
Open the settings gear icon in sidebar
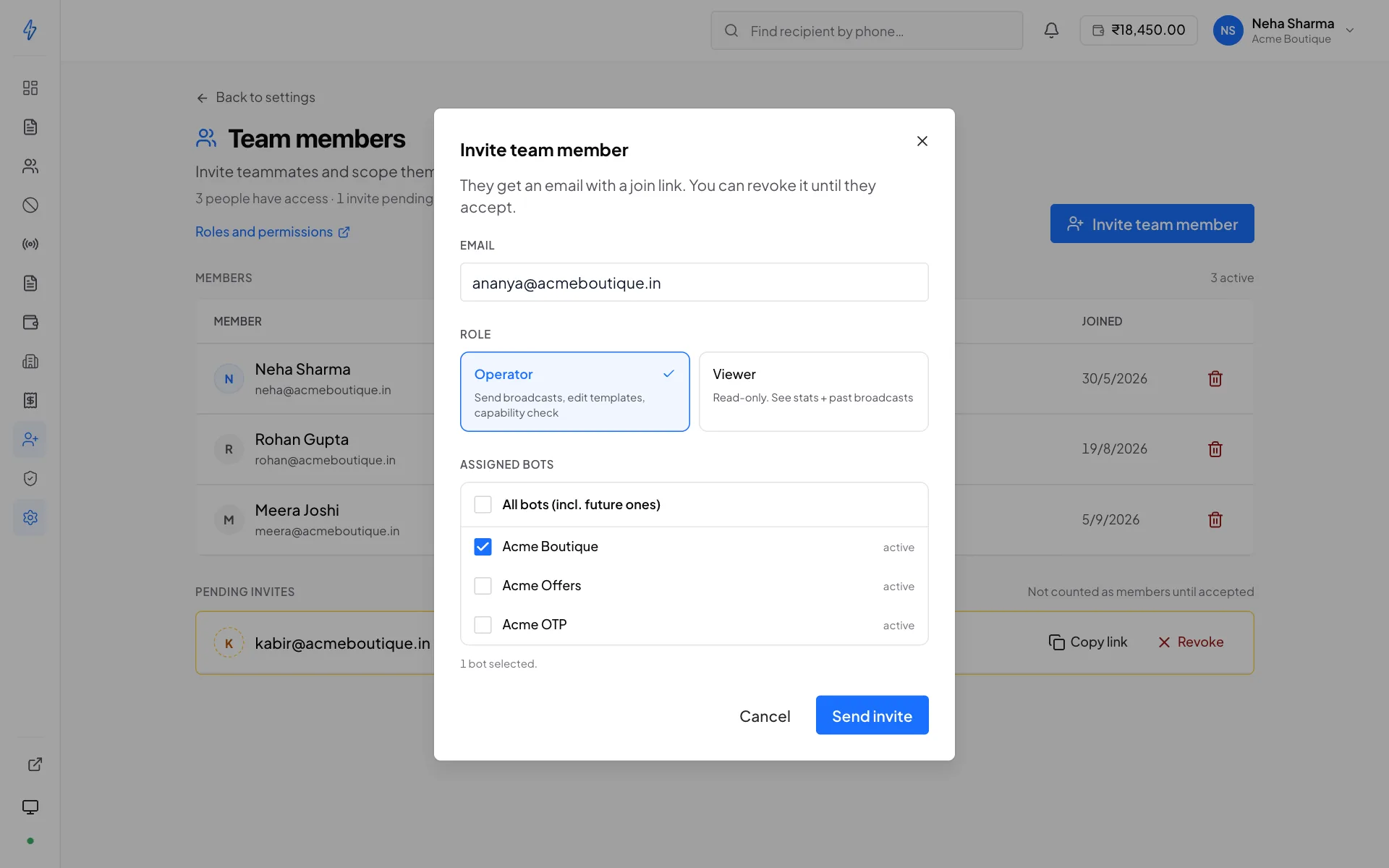pyautogui.click(x=30, y=518)
